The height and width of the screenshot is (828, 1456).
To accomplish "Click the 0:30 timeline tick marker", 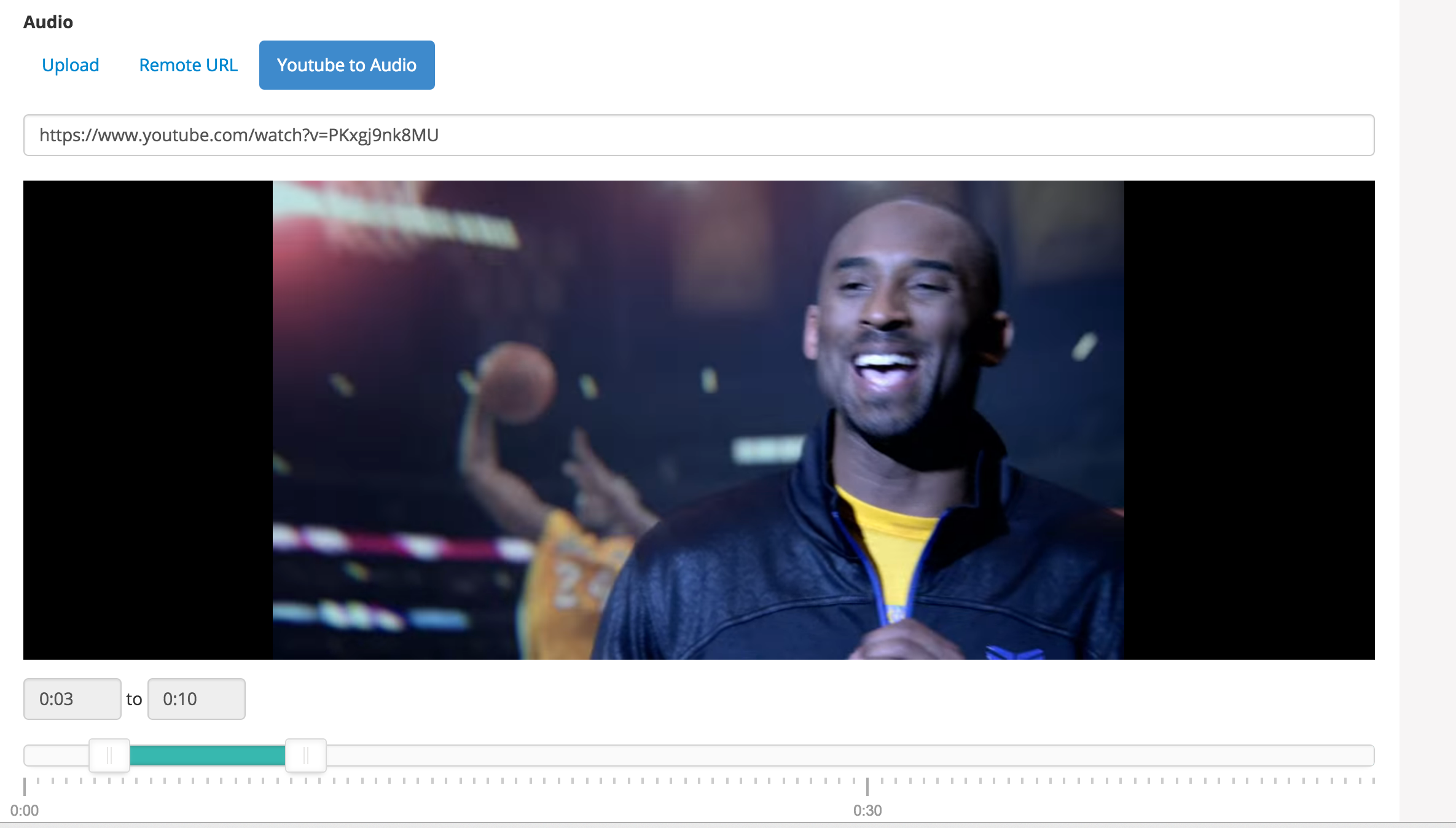I will click(x=867, y=787).
